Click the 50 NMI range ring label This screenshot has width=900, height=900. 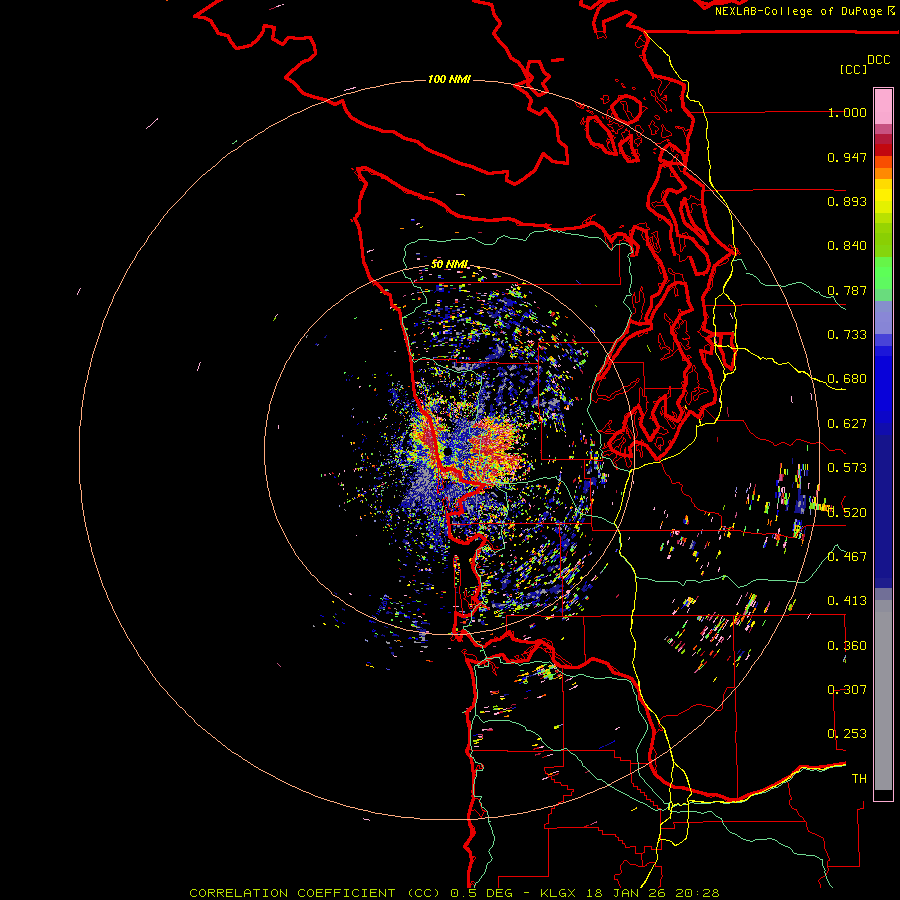pyautogui.click(x=449, y=264)
